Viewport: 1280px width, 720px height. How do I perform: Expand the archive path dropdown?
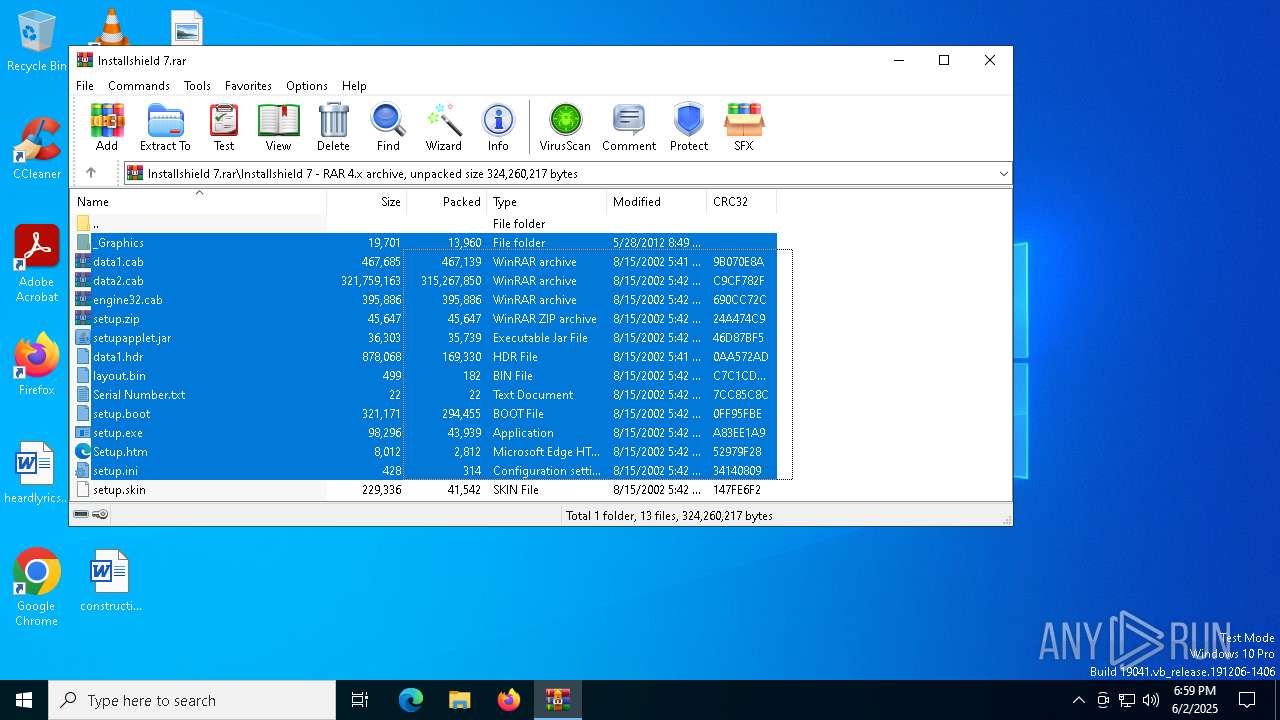point(1003,173)
